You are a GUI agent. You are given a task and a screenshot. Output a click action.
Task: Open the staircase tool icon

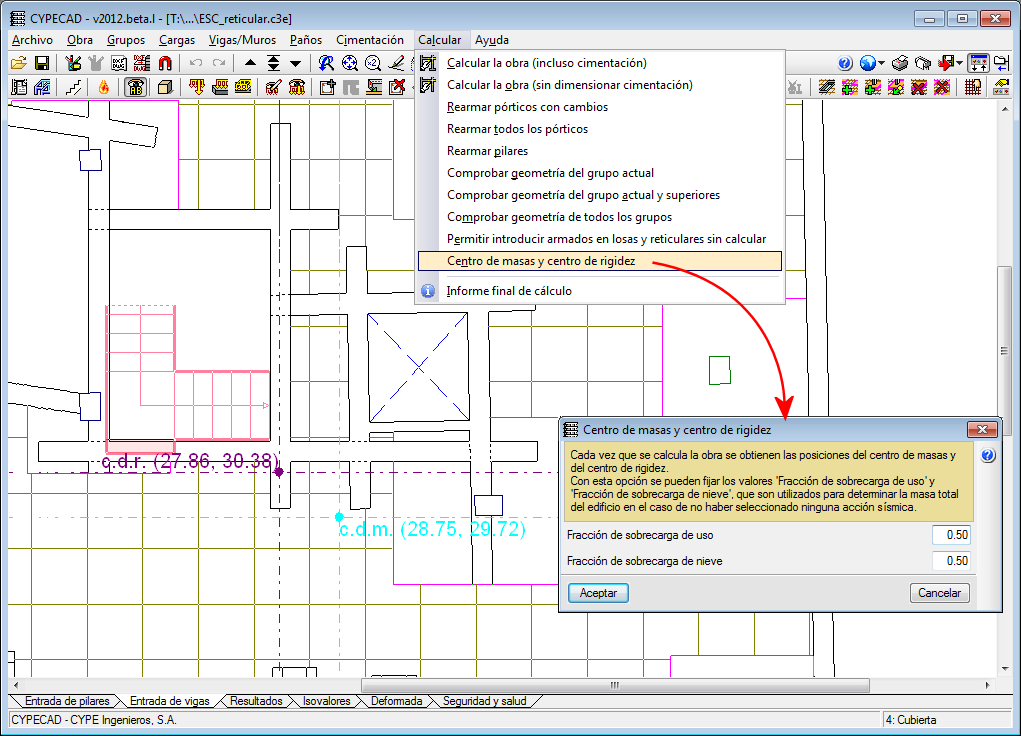coord(74,87)
